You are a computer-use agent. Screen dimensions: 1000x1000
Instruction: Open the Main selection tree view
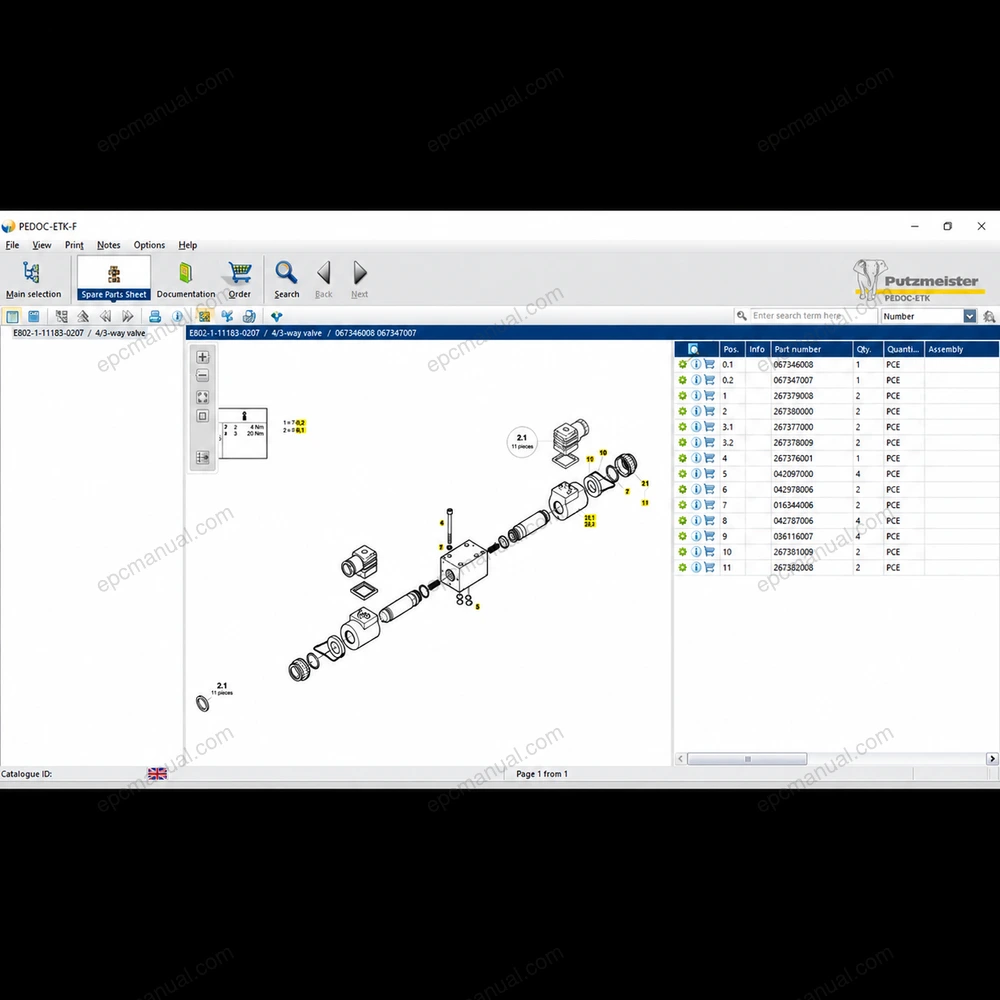pos(33,279)
